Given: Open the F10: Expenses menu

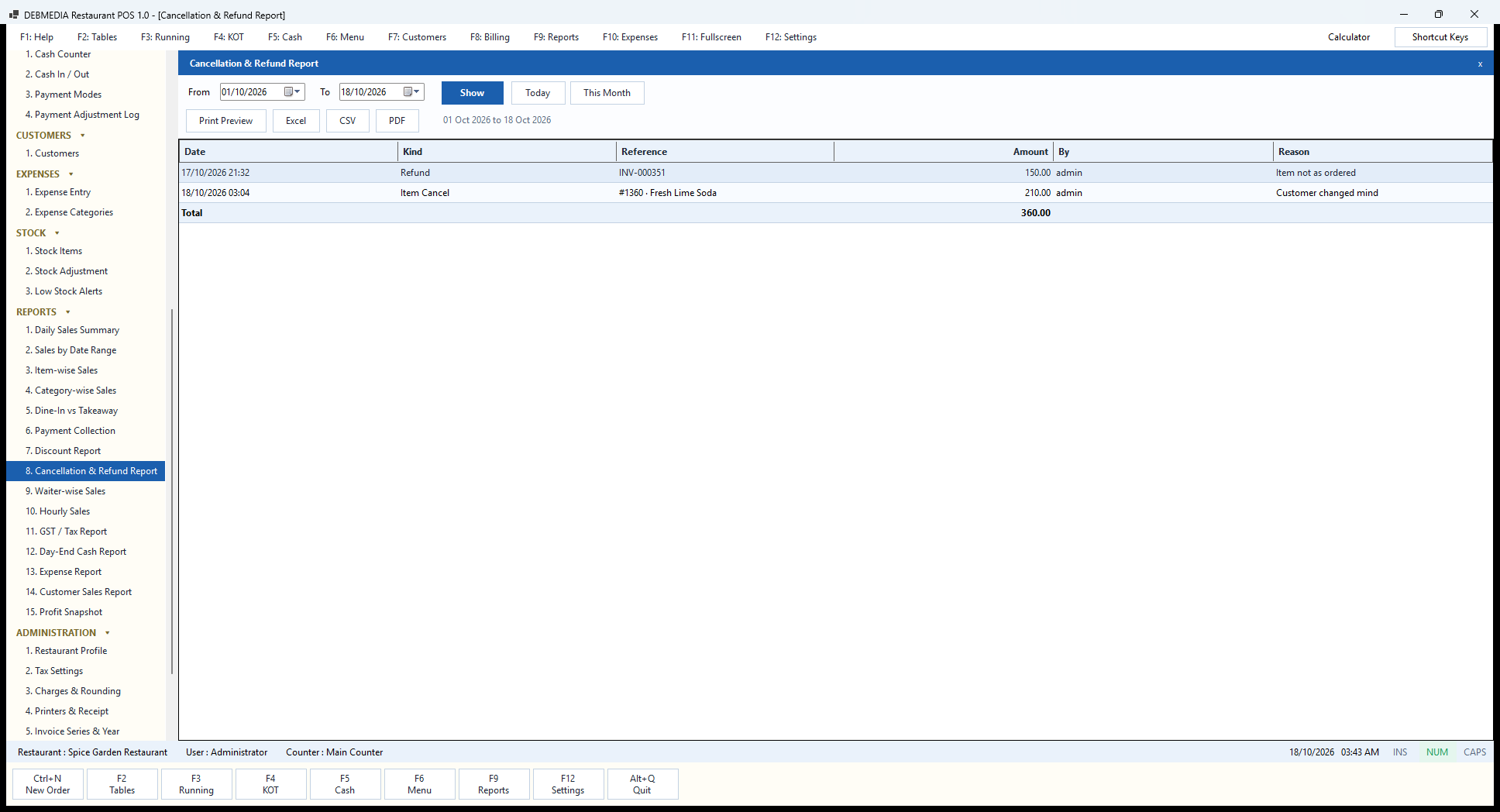Looking at the screenshot, I should (630, 37).
